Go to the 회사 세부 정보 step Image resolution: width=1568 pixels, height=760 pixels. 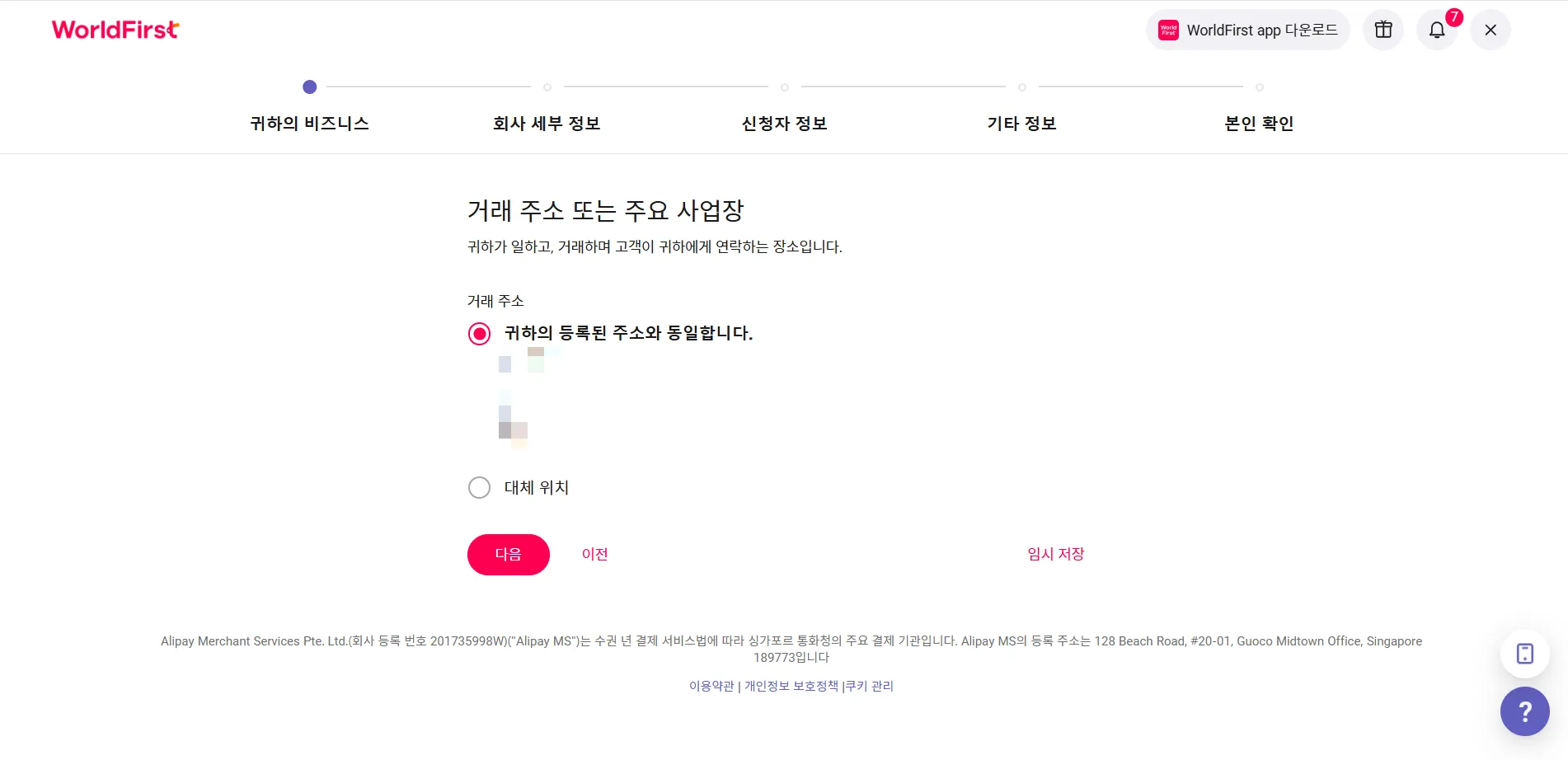pyautogui.click(x=547, y=124)
